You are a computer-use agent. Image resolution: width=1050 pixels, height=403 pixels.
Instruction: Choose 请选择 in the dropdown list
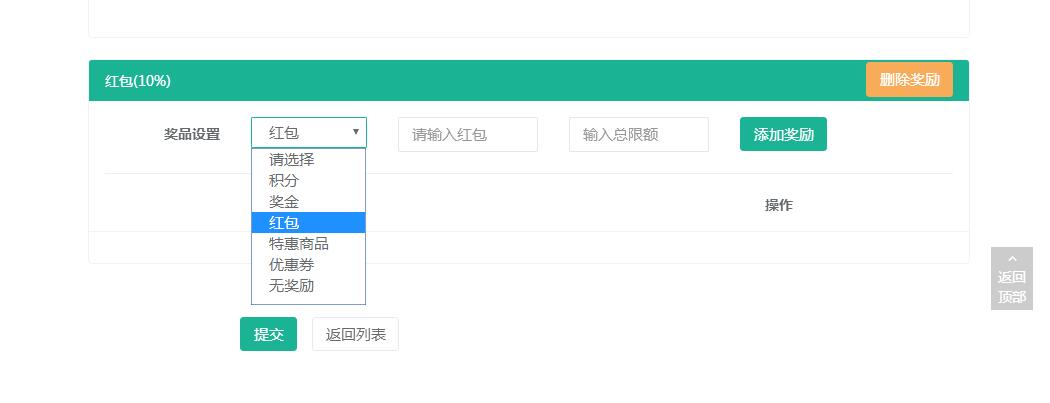pos(308,159)
